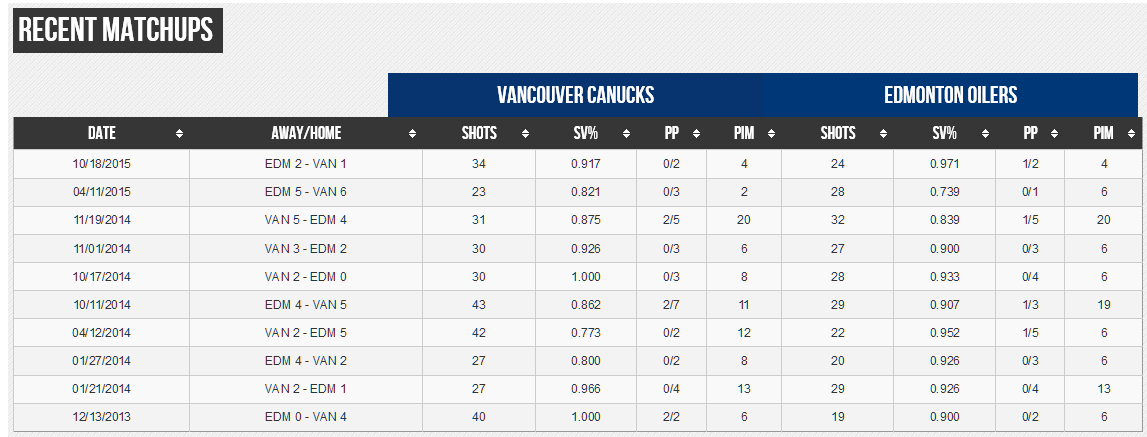Viewport: 1147px width, 437px height.
Task: Select the Edmonton Oilers header tab
Action: pyautogui.click(x=950, y=95)
